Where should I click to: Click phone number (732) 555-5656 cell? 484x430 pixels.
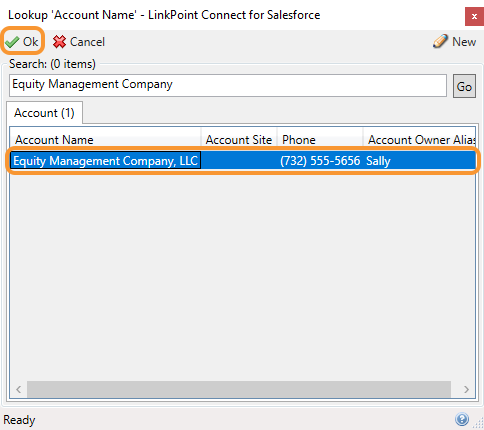pos(320,161)
